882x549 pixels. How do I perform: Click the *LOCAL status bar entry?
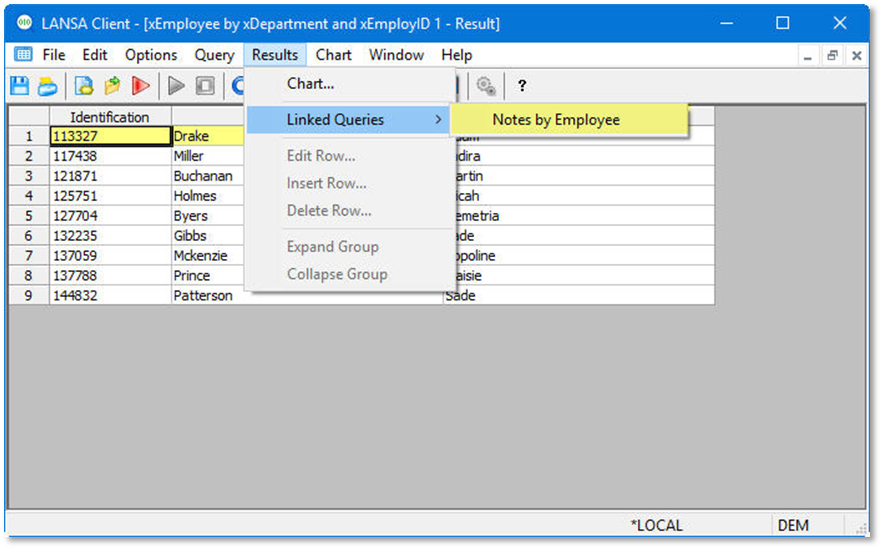(x=656, y=525)
